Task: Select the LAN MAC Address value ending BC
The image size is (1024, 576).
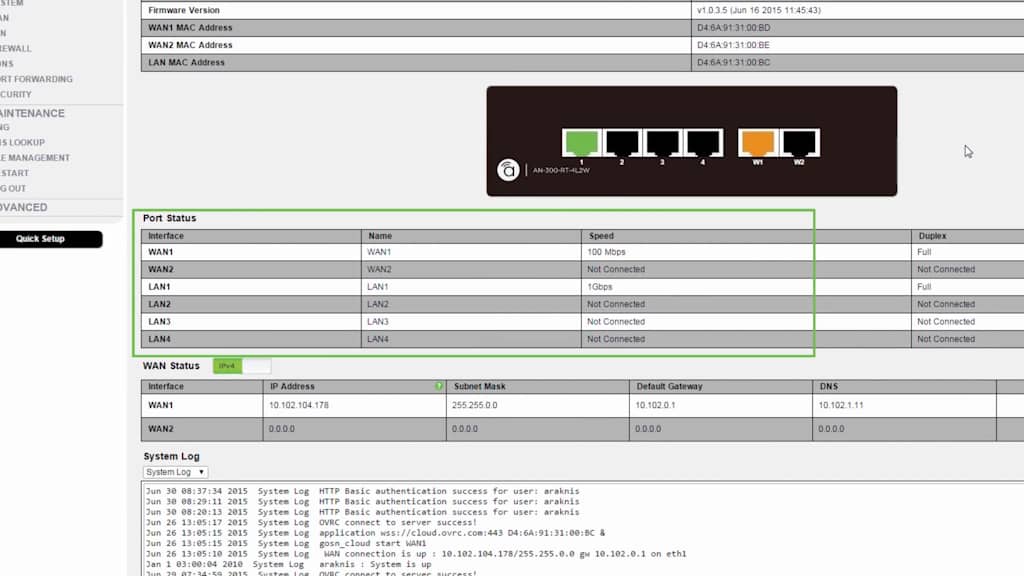Action: click(733, 63)
